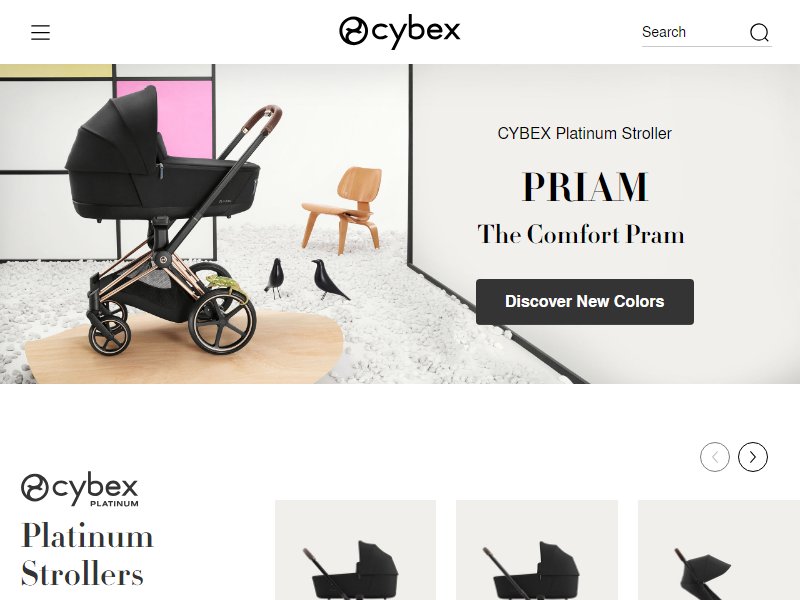Click the wooden chair in hero banner
Image resolution: width=800 pixels, height=600 pixels.
(342, 209)
